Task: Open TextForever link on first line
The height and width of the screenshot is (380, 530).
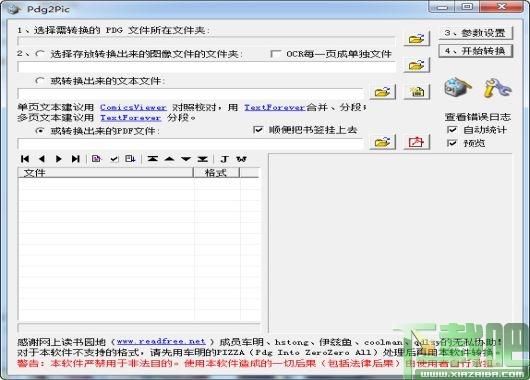Action: [275, 107]
